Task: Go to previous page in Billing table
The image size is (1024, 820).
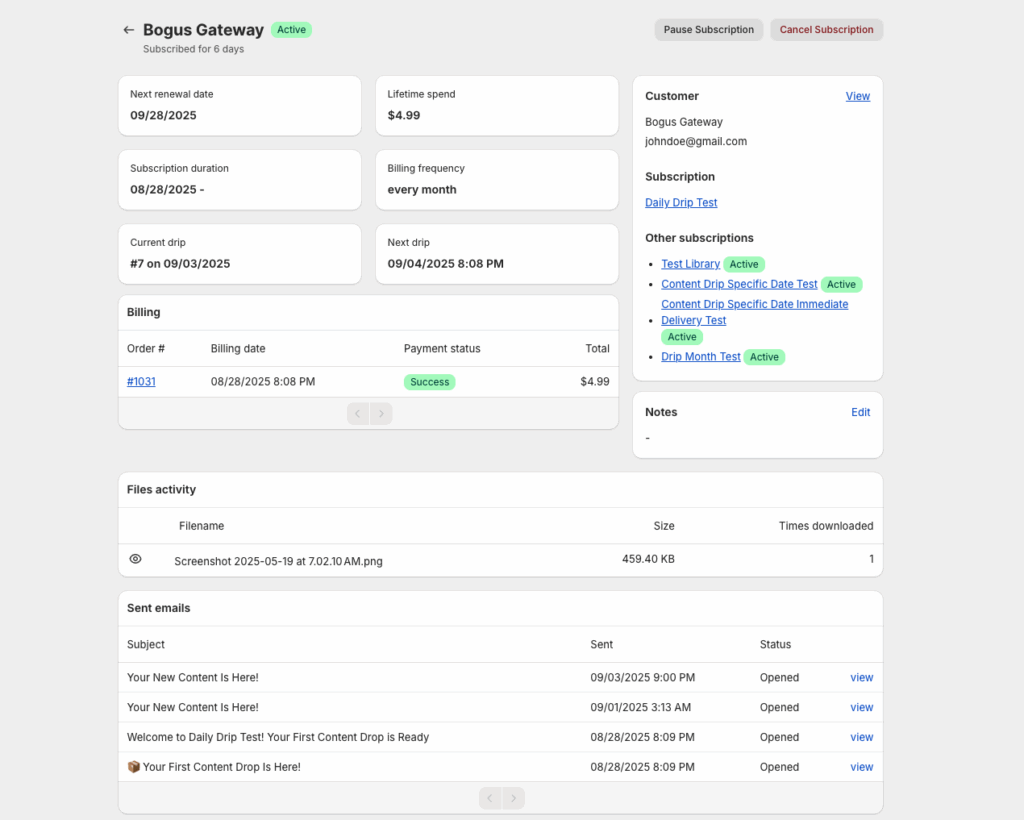Action: tap(358, 413)
